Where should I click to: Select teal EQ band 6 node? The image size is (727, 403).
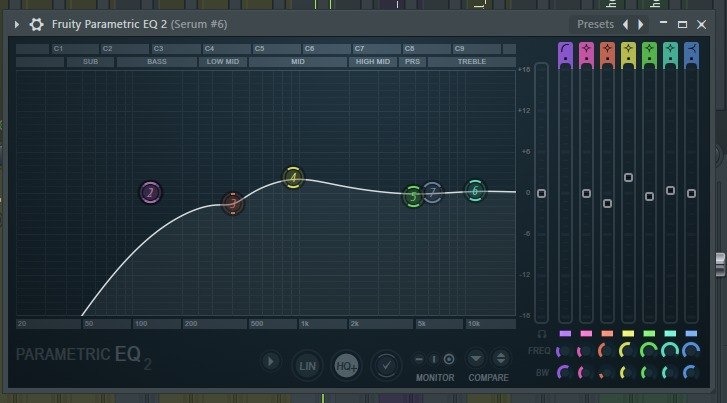point(475,191)
